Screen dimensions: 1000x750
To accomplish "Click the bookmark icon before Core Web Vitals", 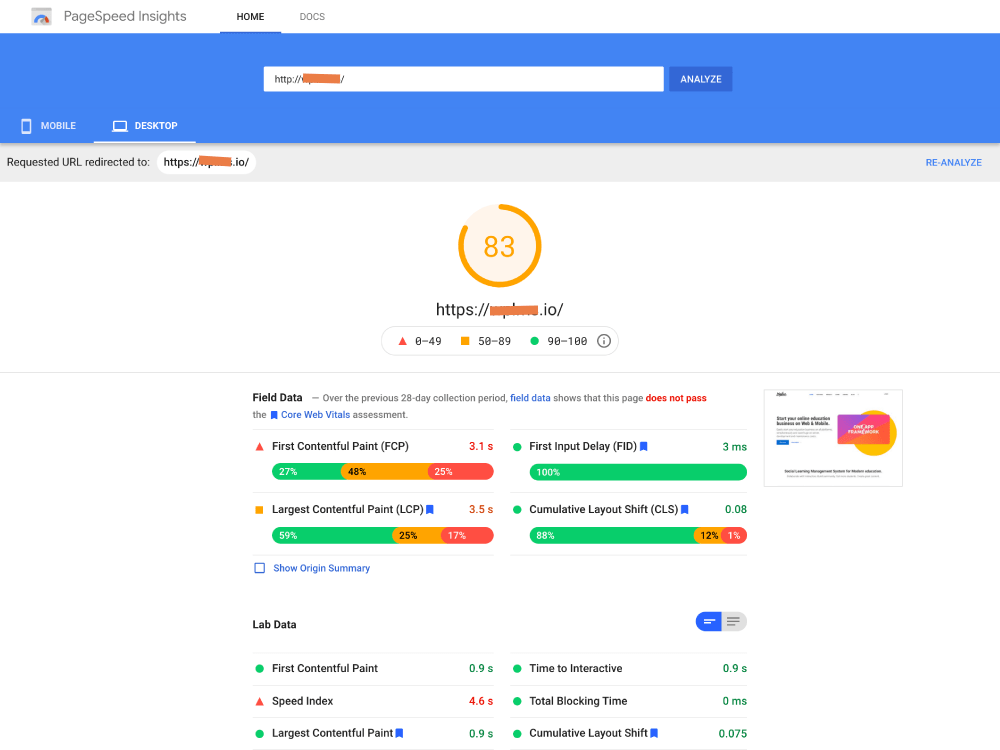I will coord(274,415).
